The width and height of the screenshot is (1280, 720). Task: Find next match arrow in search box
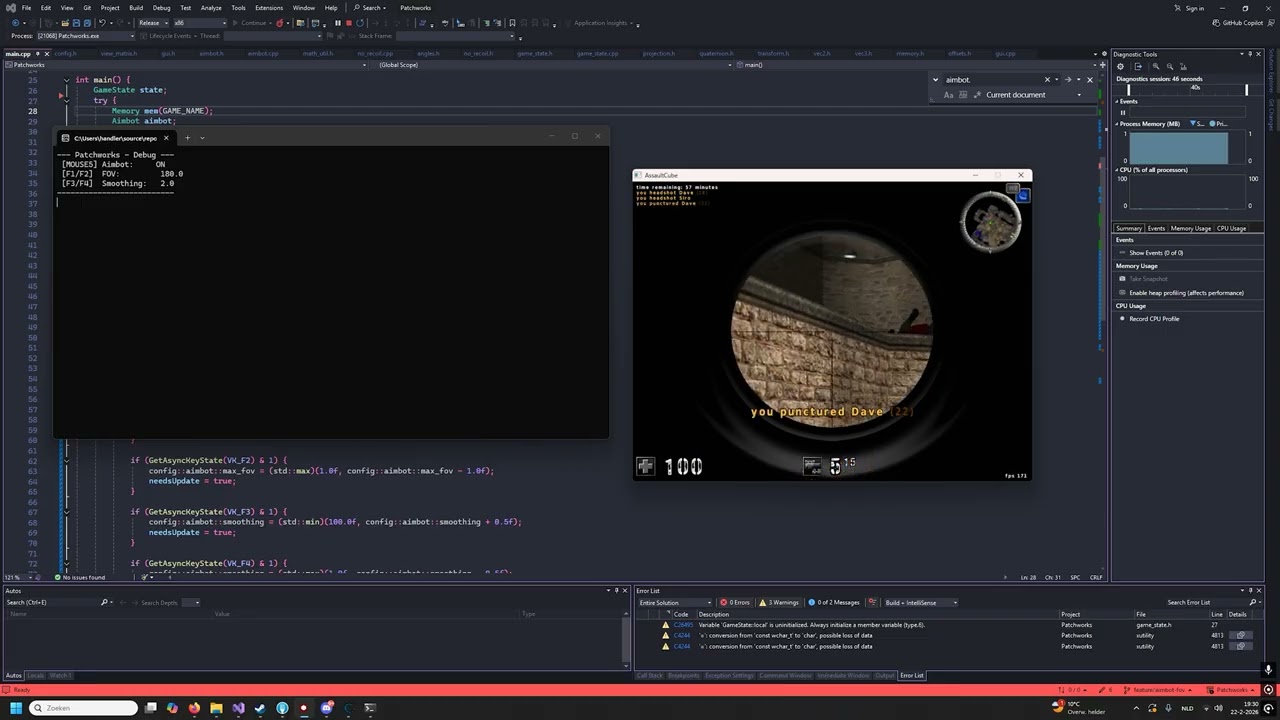[1068, 79]
